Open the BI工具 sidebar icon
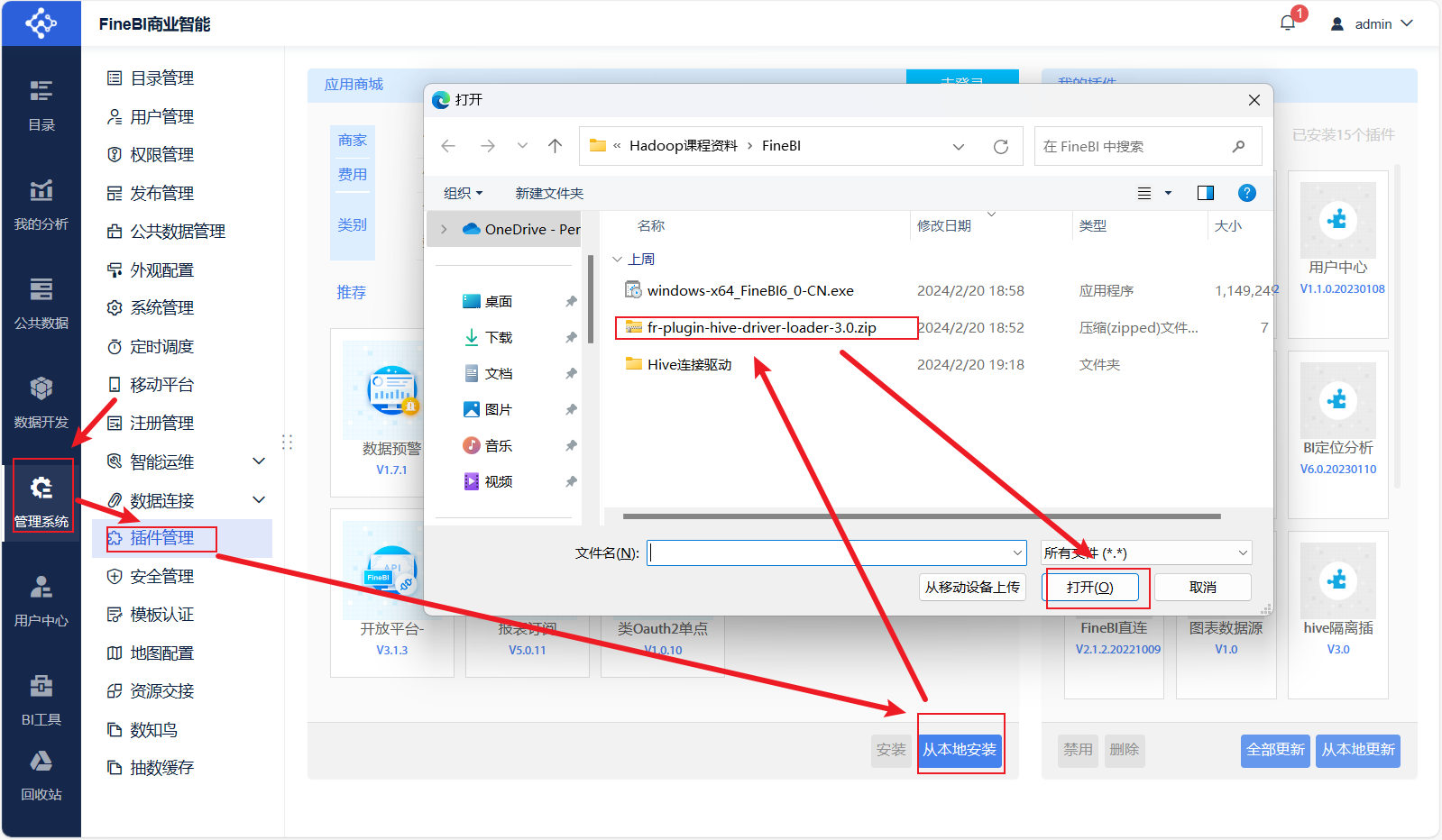 click(41, 699)
